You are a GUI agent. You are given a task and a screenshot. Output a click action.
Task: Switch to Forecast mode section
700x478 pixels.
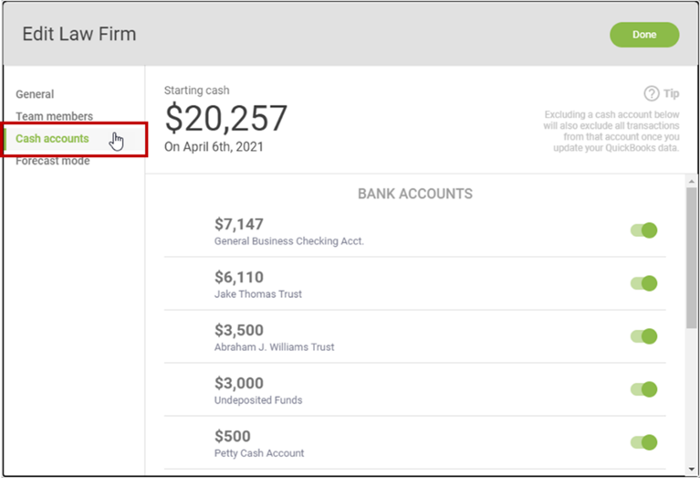pyautogui.click(x=53, y=161)
